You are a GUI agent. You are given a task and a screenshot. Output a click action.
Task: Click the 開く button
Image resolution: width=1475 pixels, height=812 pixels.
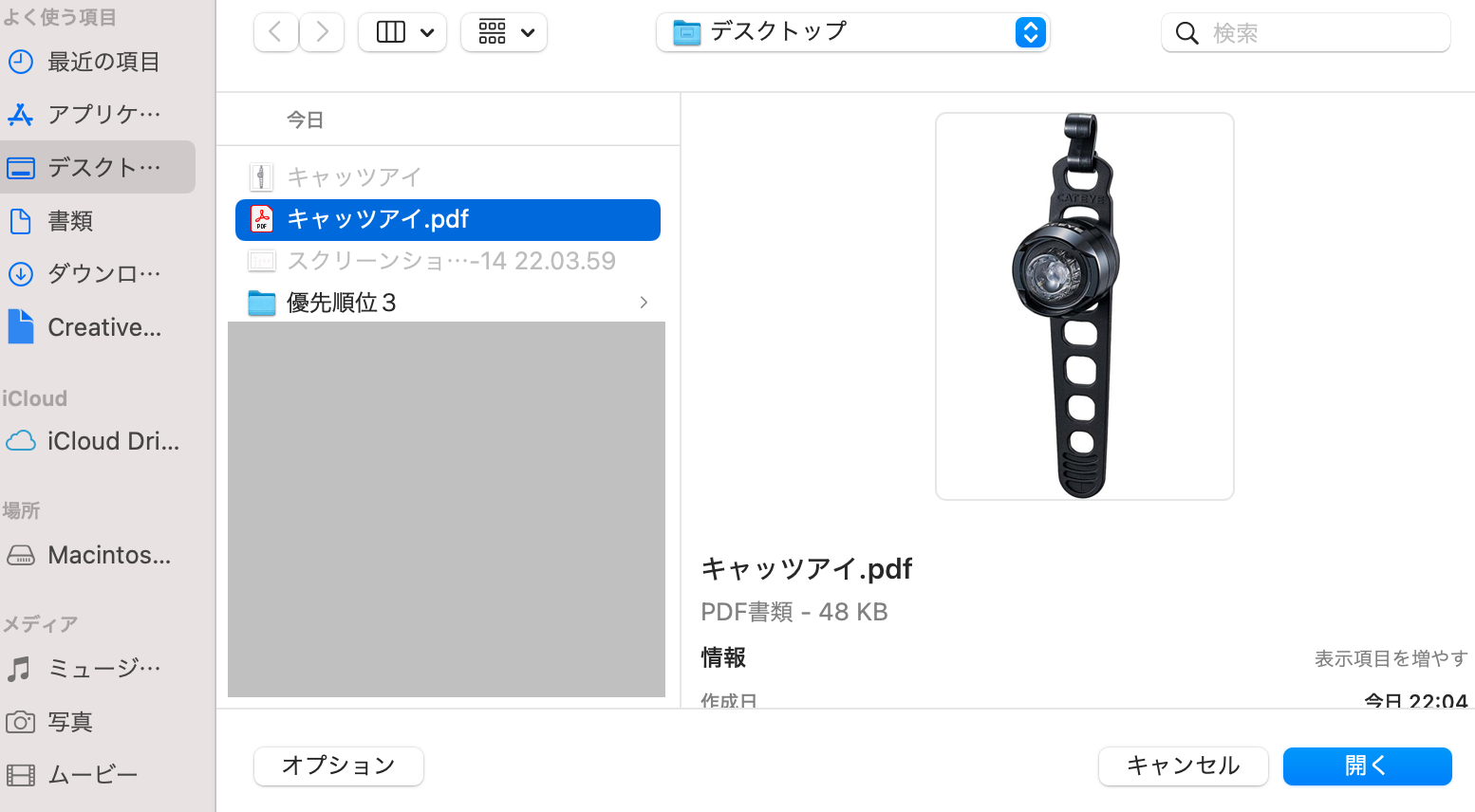pos(1367,766)
